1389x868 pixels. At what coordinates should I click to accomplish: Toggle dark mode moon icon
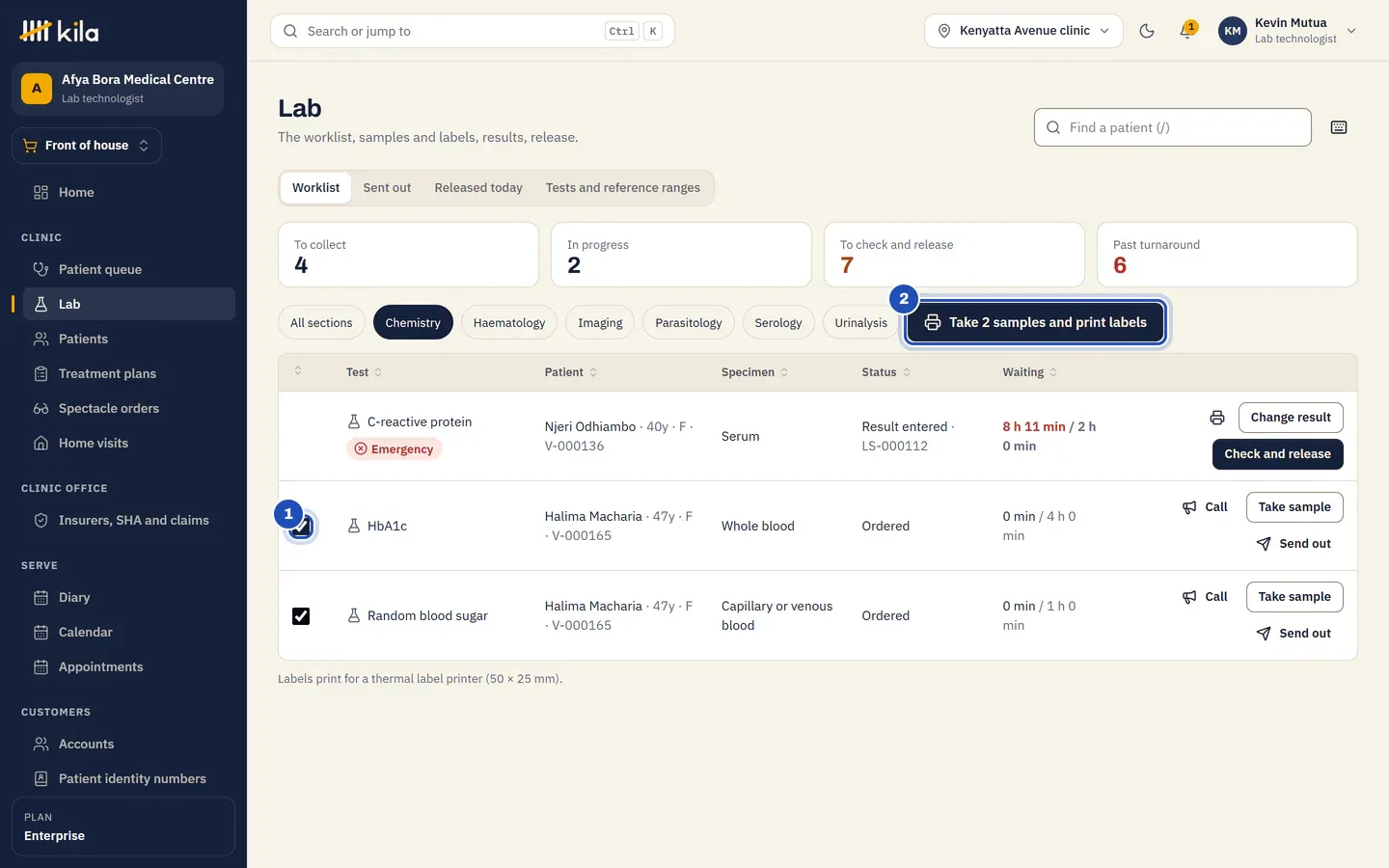(x=1147, y=31)
